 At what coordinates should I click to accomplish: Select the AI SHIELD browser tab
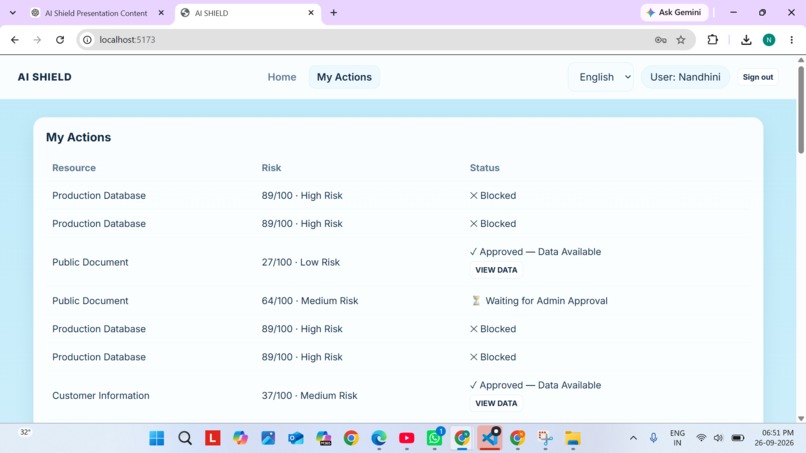coord(248,13)
